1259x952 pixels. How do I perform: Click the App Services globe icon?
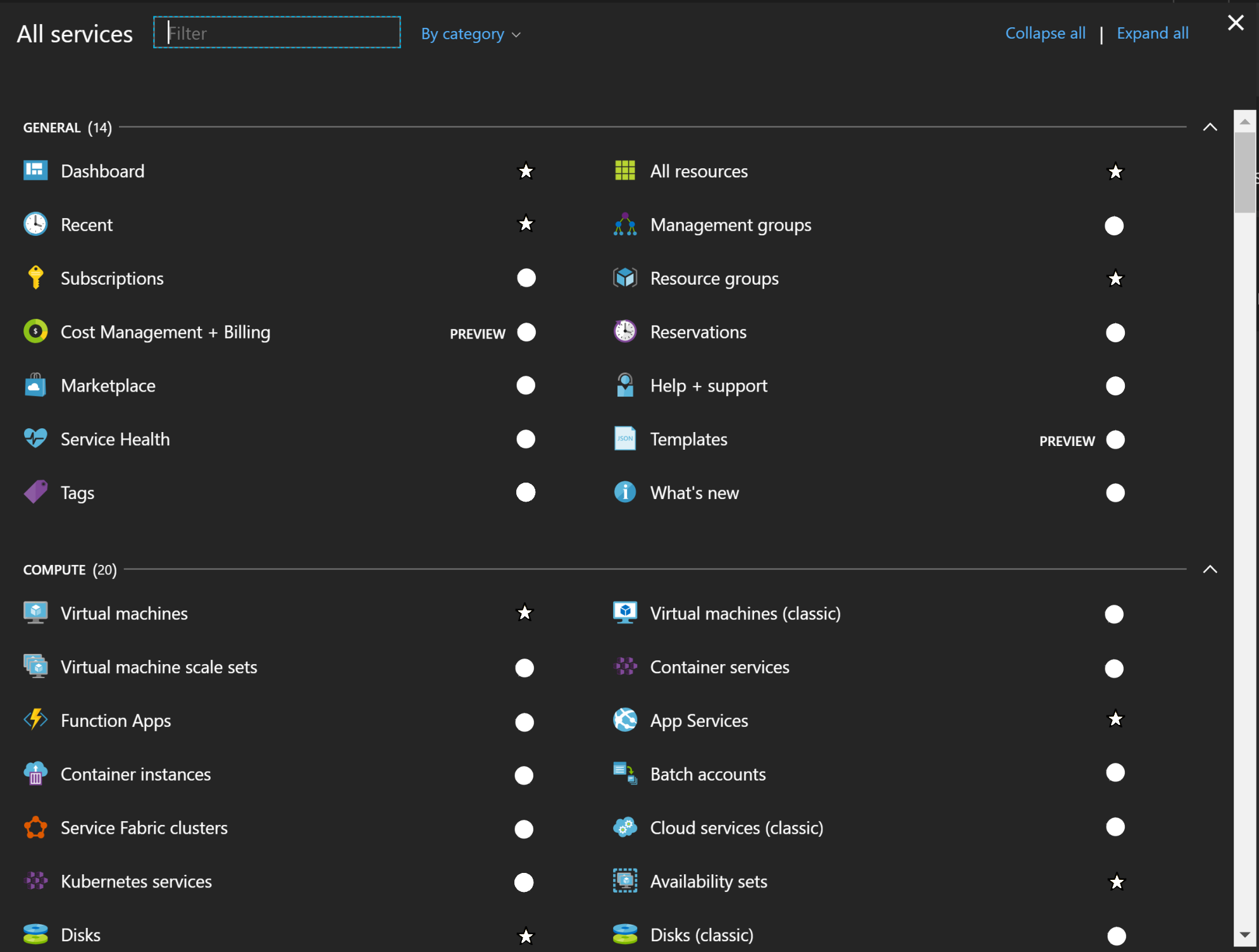625,719
